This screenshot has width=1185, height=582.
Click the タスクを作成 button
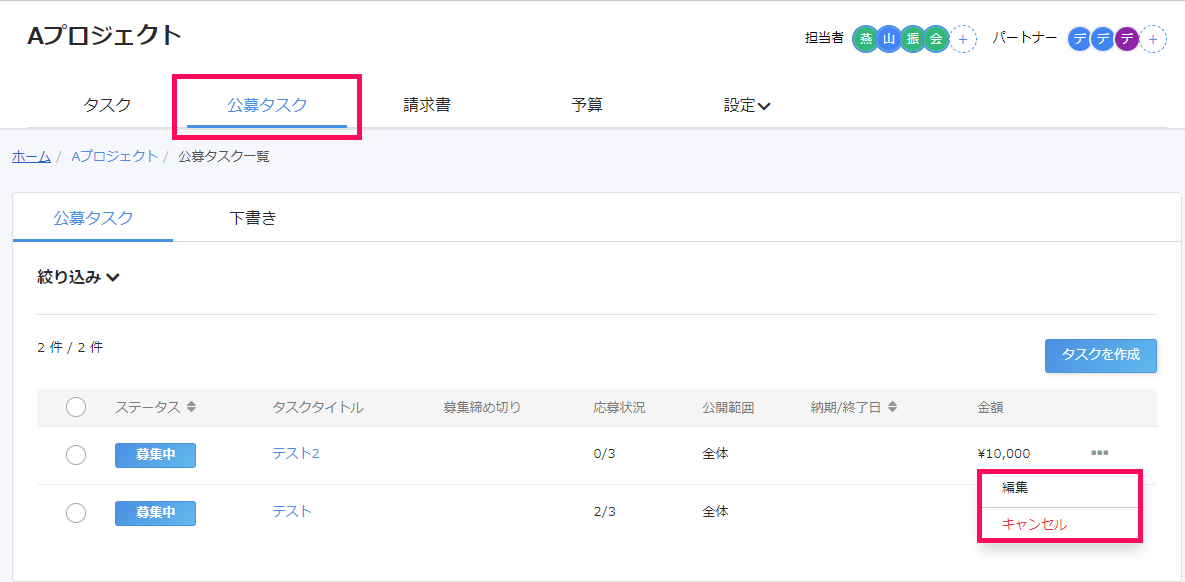tap(1100, 355)
